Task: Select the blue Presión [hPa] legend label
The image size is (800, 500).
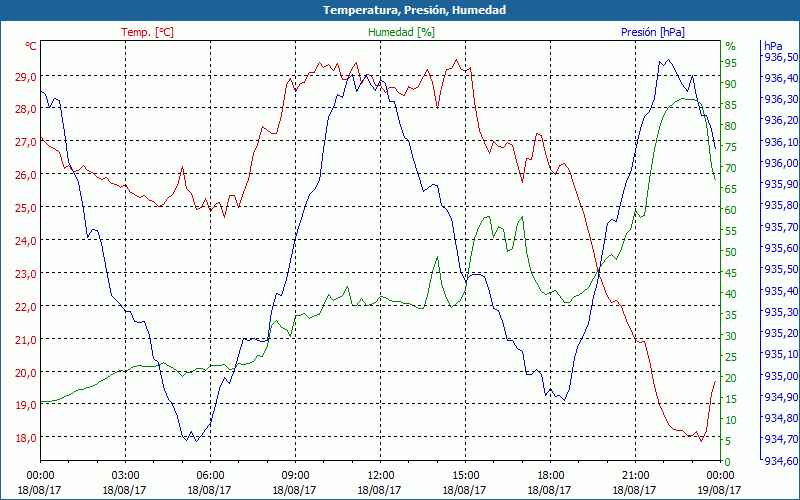Action: click(653, 32)
